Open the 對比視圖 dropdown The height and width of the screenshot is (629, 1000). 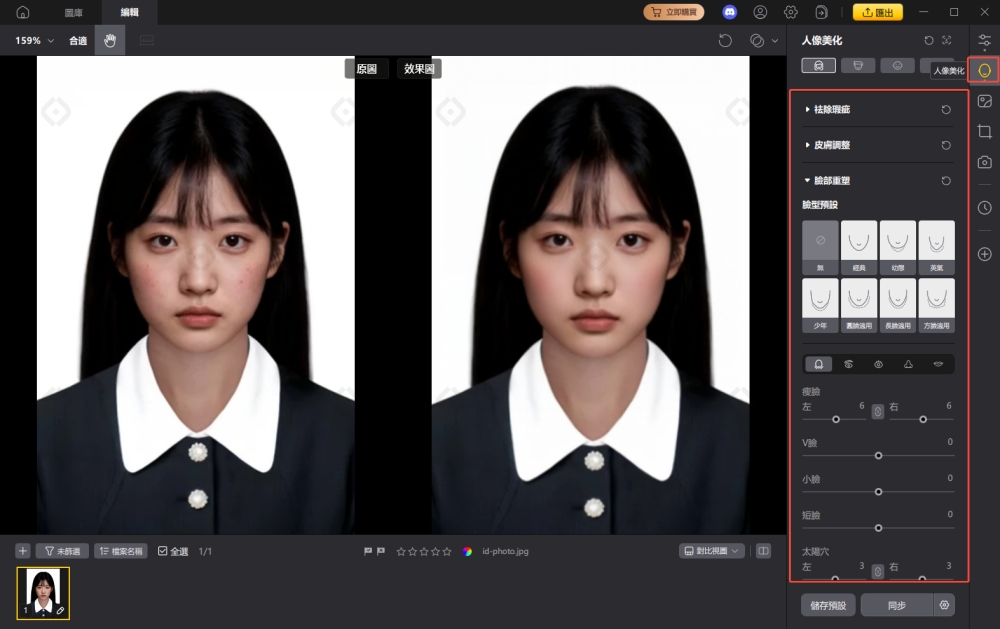pos(711,551)
